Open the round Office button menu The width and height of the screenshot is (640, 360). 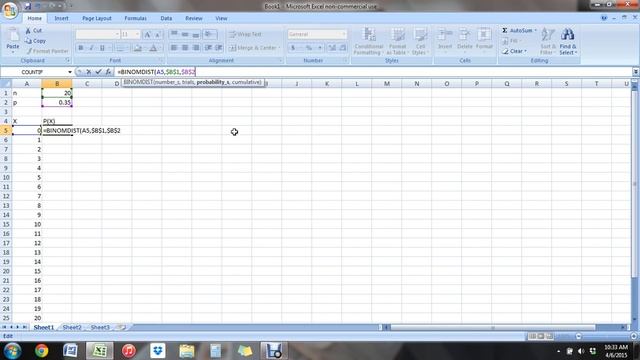click(x=9, y=10)
